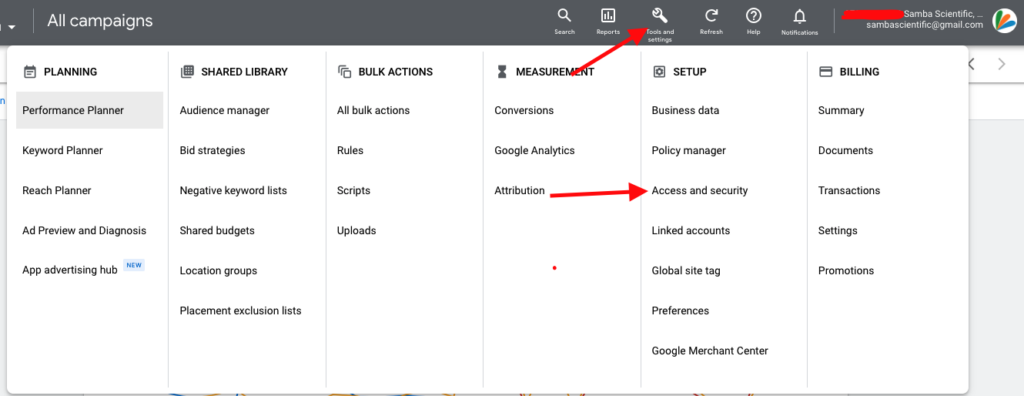
Task: Click the Shared Library grid icon
Action: (x=187, y=72)
